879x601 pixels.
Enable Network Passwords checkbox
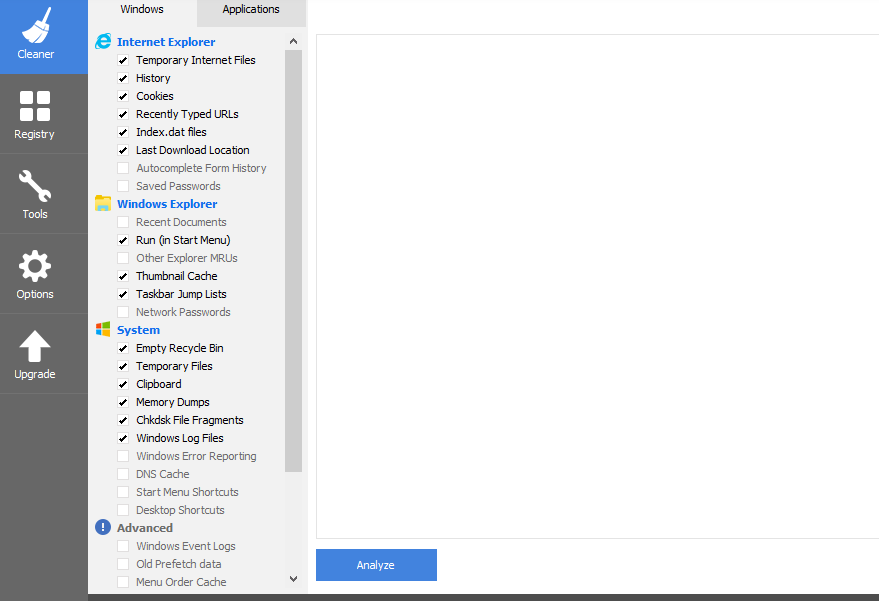click(x=123, y=312)
